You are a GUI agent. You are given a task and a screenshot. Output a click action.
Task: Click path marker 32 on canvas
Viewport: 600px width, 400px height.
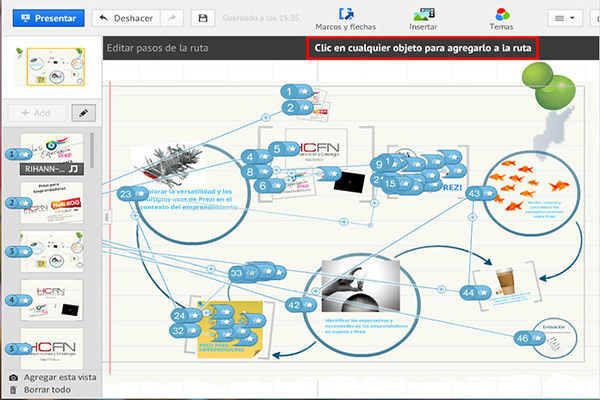click(185, 331)
